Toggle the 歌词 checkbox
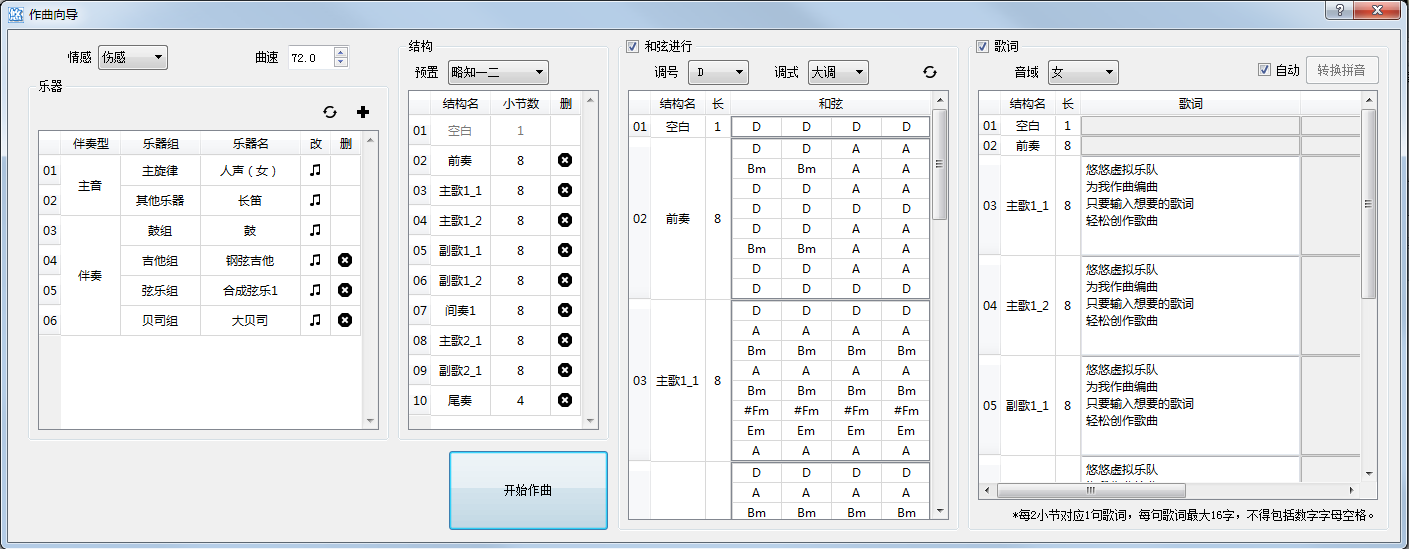This screenshot has height=549, width=1409. (x=982, y=46)
